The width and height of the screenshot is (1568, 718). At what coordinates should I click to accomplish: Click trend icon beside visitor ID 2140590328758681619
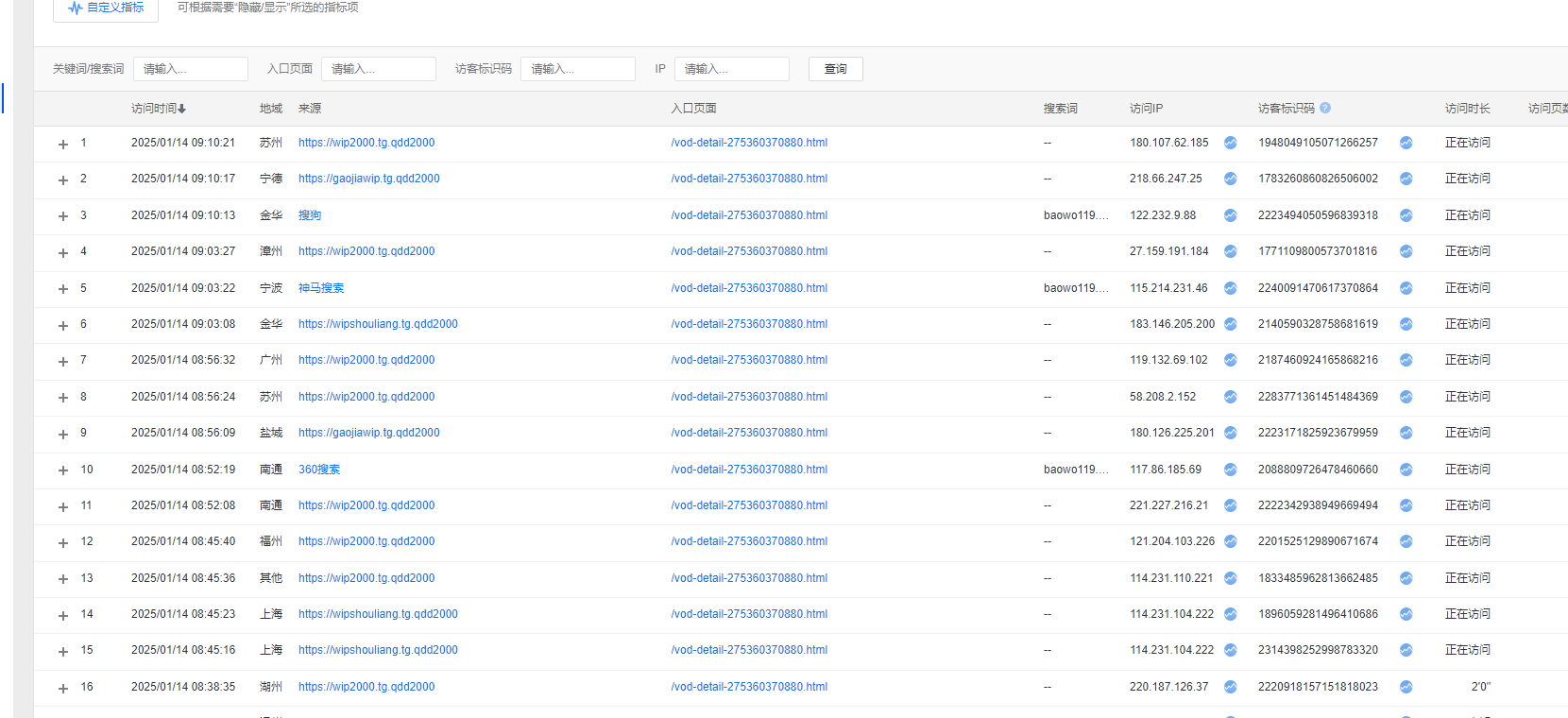point(1406,324)
